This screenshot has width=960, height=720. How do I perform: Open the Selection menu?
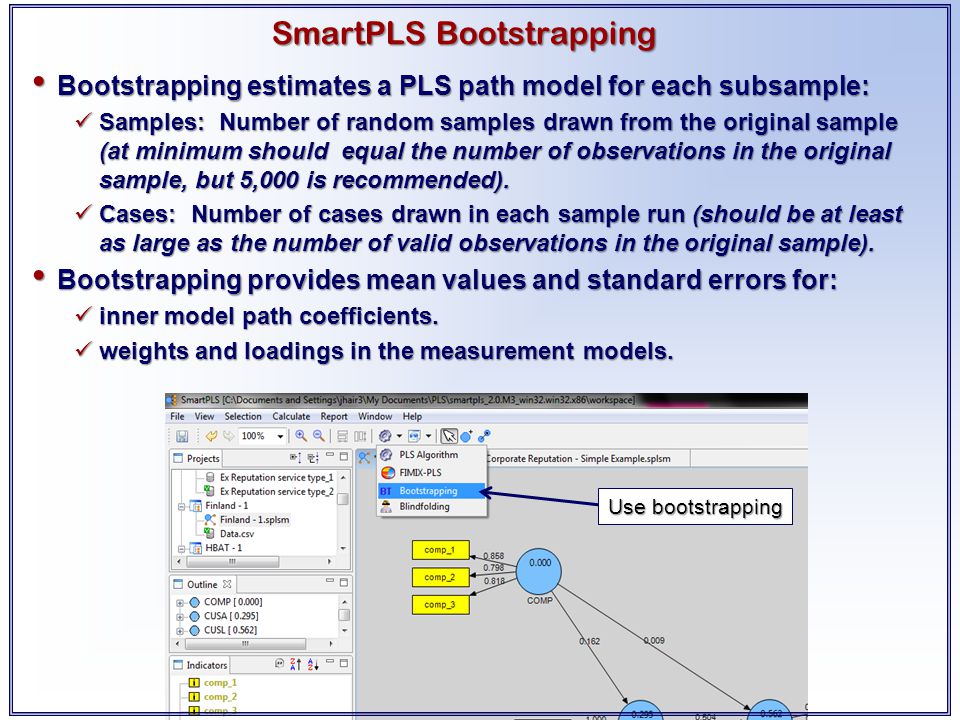242,416
